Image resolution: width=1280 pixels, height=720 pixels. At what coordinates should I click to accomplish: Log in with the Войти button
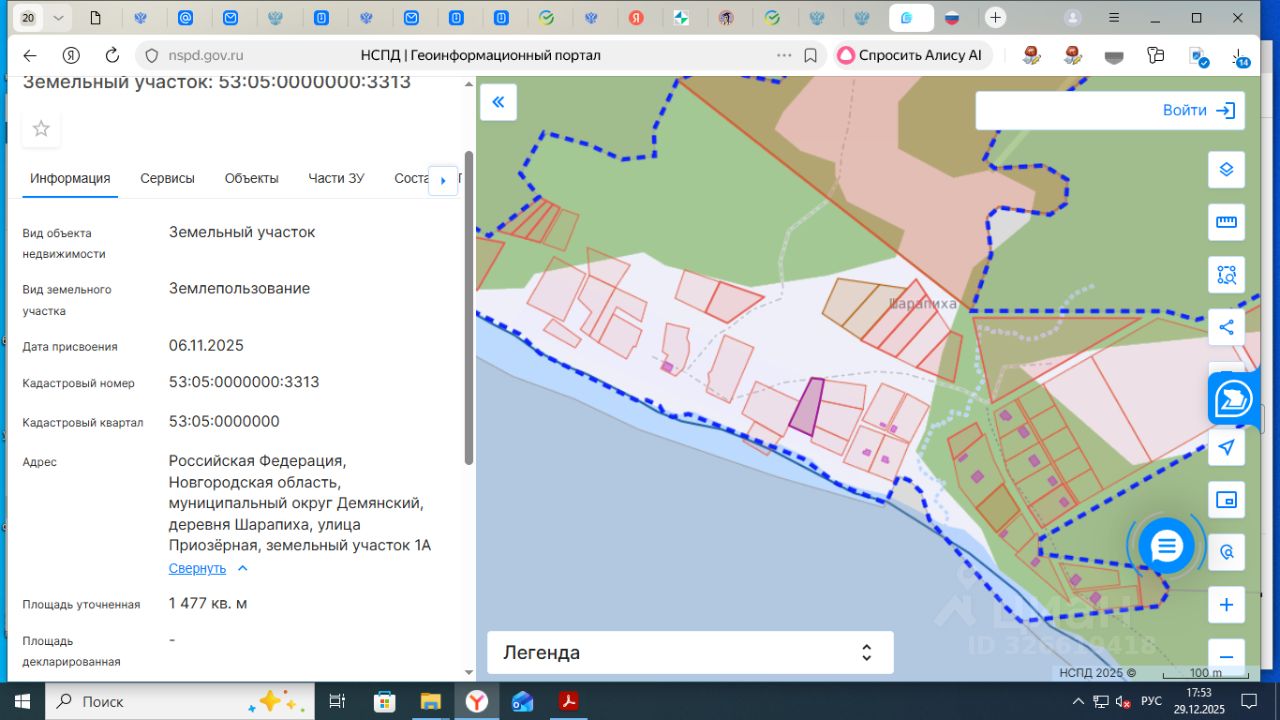point(1200,110)
